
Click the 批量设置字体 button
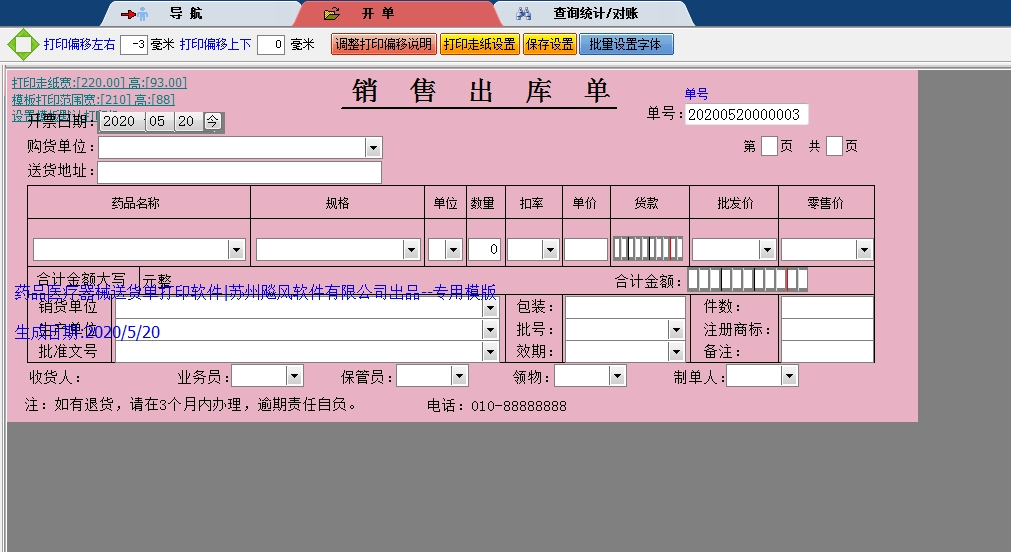pos(625,45)
